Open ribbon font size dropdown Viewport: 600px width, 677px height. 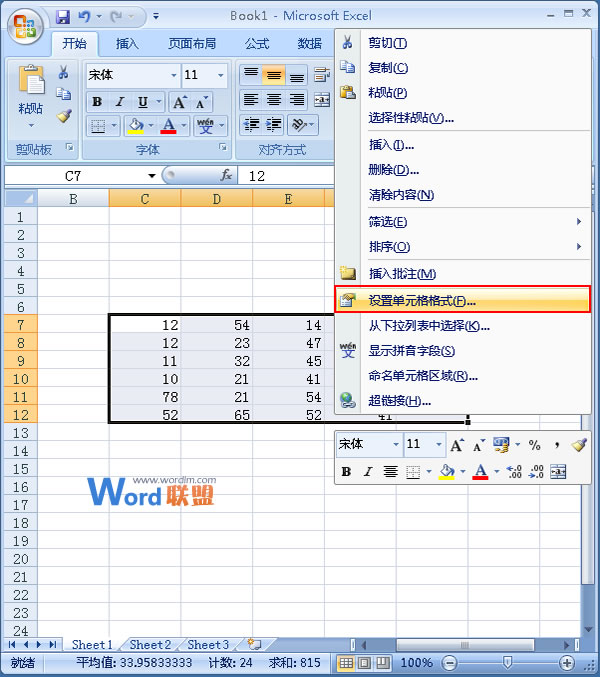pos(221,75)
